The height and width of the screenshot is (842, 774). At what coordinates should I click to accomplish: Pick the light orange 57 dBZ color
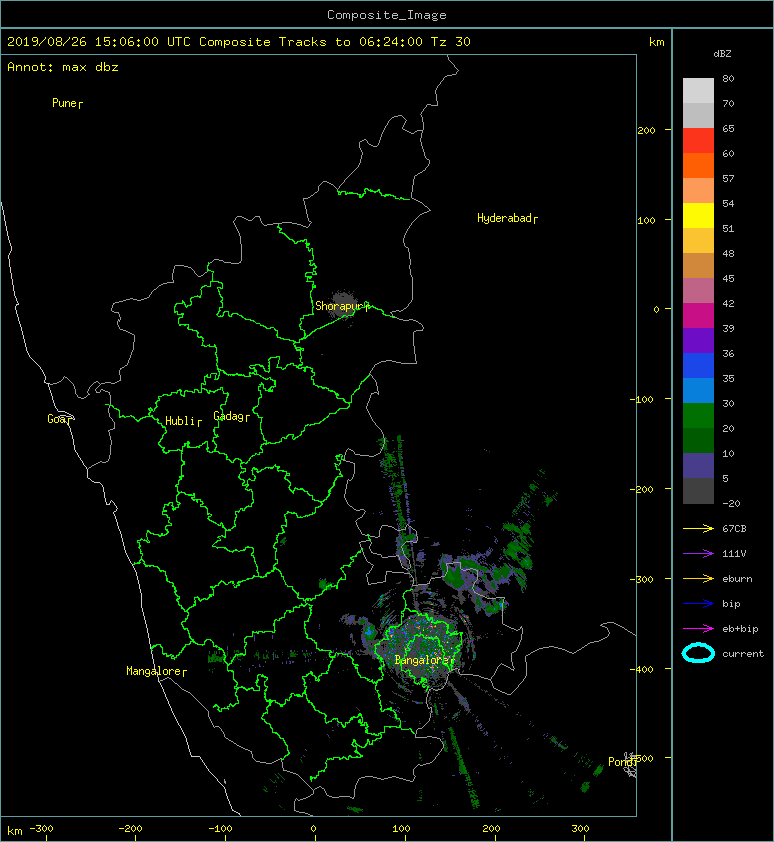[x=698, y=191]
